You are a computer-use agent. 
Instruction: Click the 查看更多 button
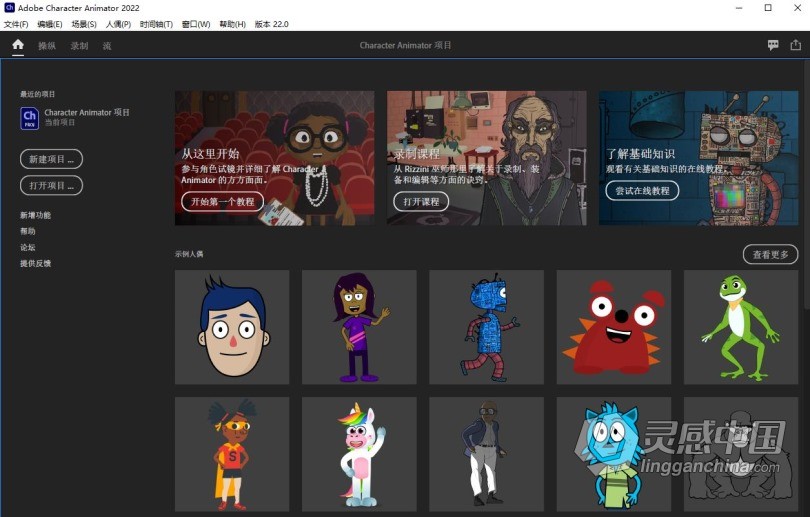point(770,254)
